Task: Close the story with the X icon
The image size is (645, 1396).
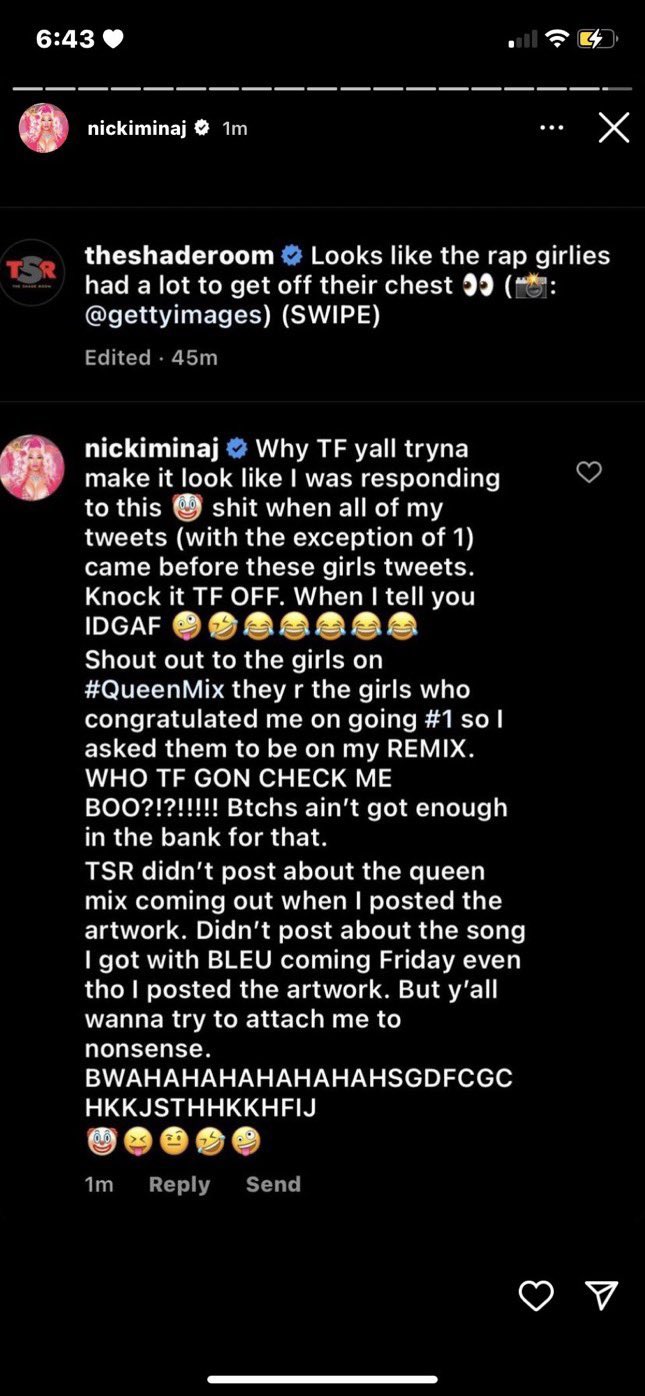Action: pos(613,127)
